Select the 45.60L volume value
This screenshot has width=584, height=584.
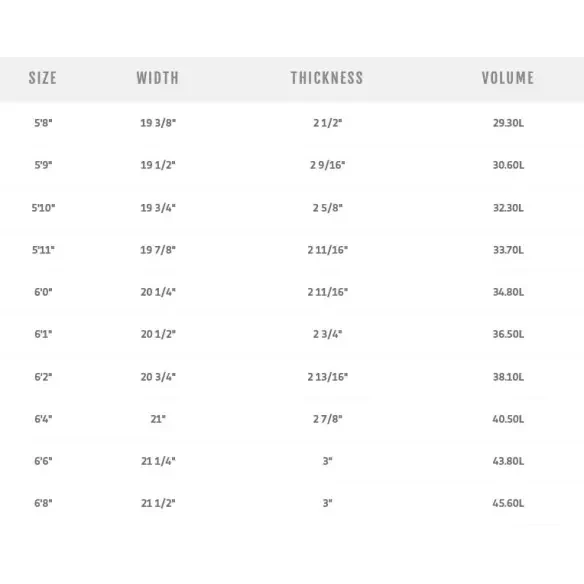pyautogui.click(x=508, y=503)
